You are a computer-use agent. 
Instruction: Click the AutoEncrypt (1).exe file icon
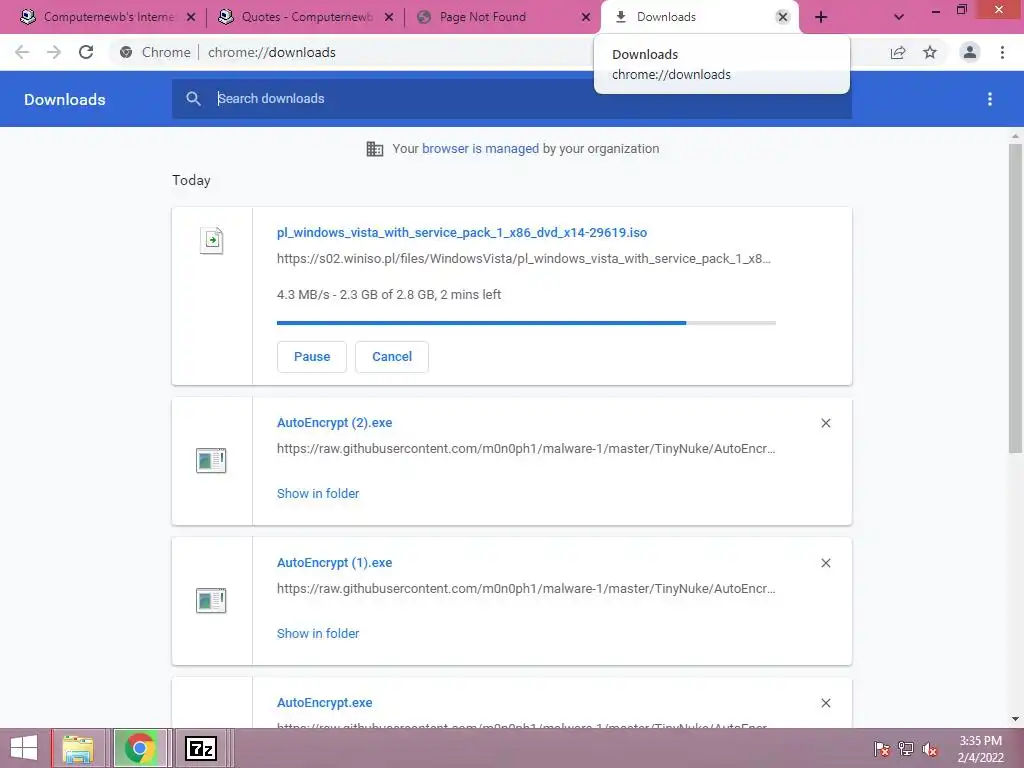[x=211, y=601]
